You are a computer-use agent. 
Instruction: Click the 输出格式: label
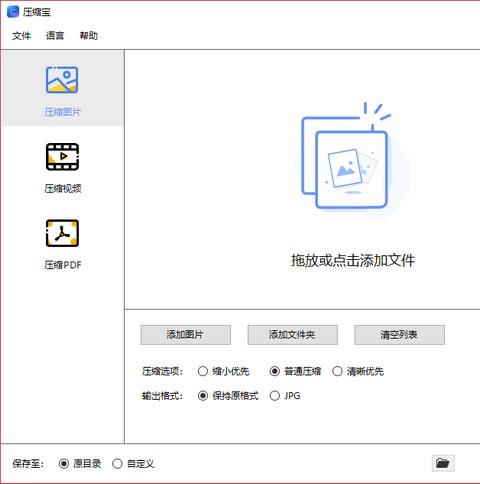pyautogui.click(x=162, y=396)
